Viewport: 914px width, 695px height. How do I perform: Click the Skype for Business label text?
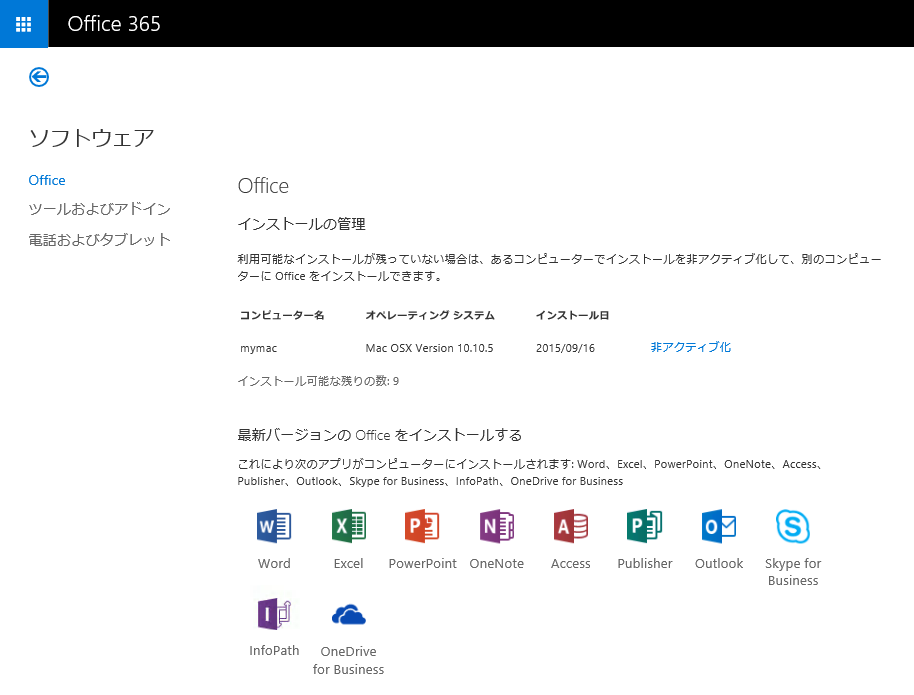[x=793, y=572]
